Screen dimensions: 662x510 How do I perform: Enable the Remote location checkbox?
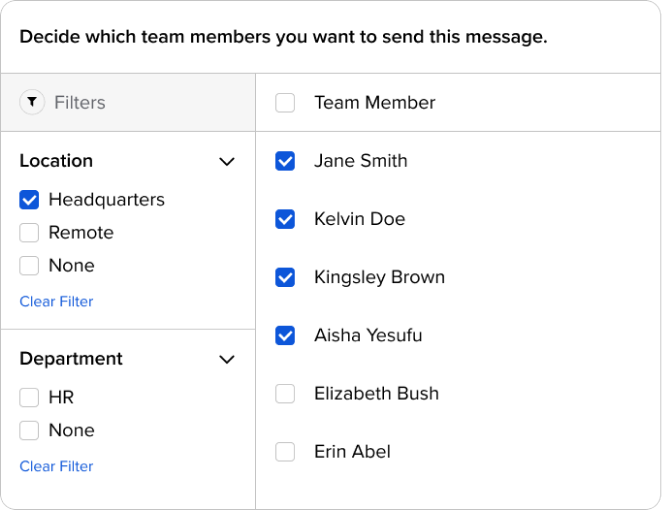pyautogui.click(x=30, y=233)
